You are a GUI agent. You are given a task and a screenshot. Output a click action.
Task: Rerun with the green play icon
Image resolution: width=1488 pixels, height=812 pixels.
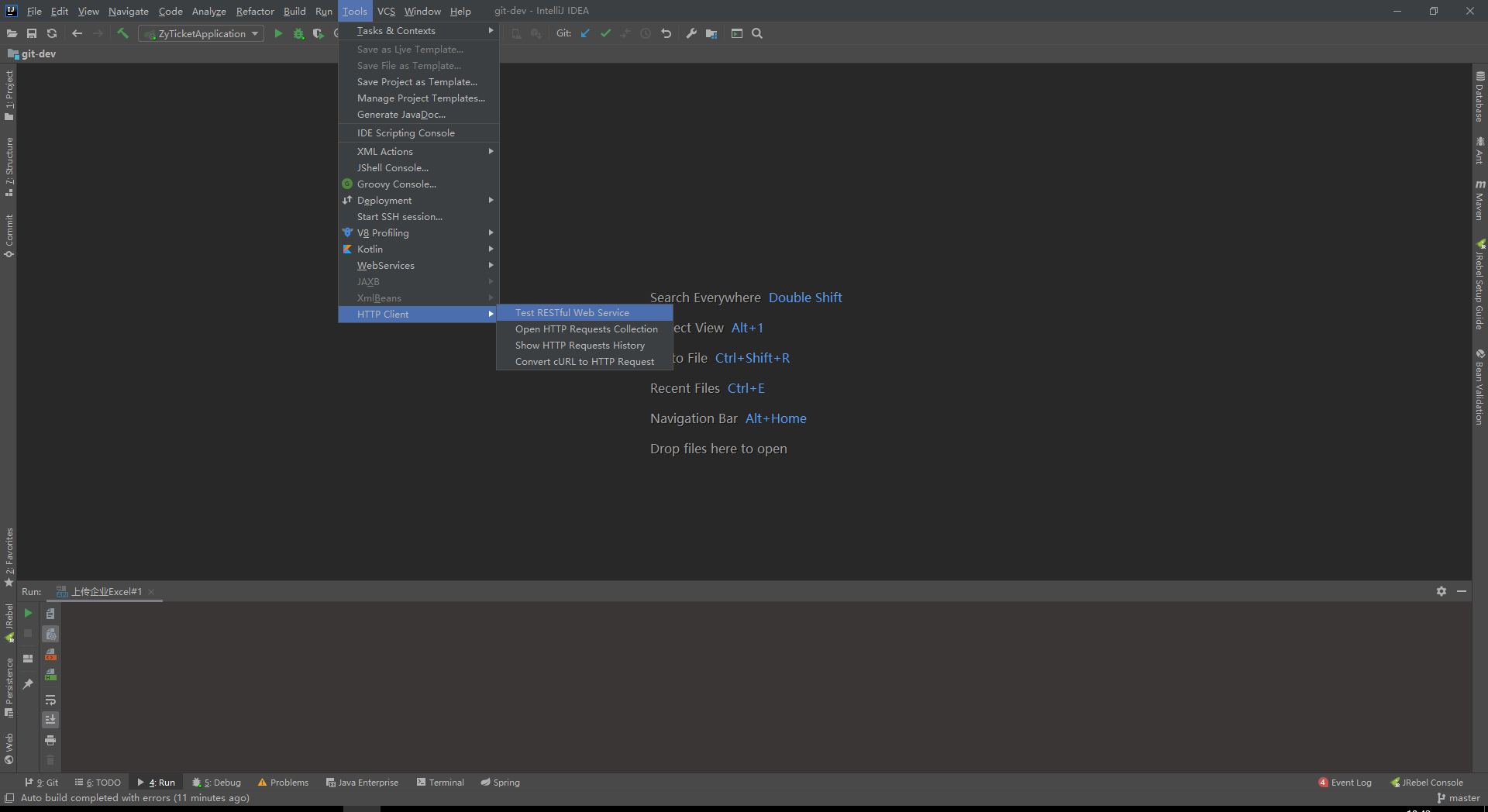28,613
